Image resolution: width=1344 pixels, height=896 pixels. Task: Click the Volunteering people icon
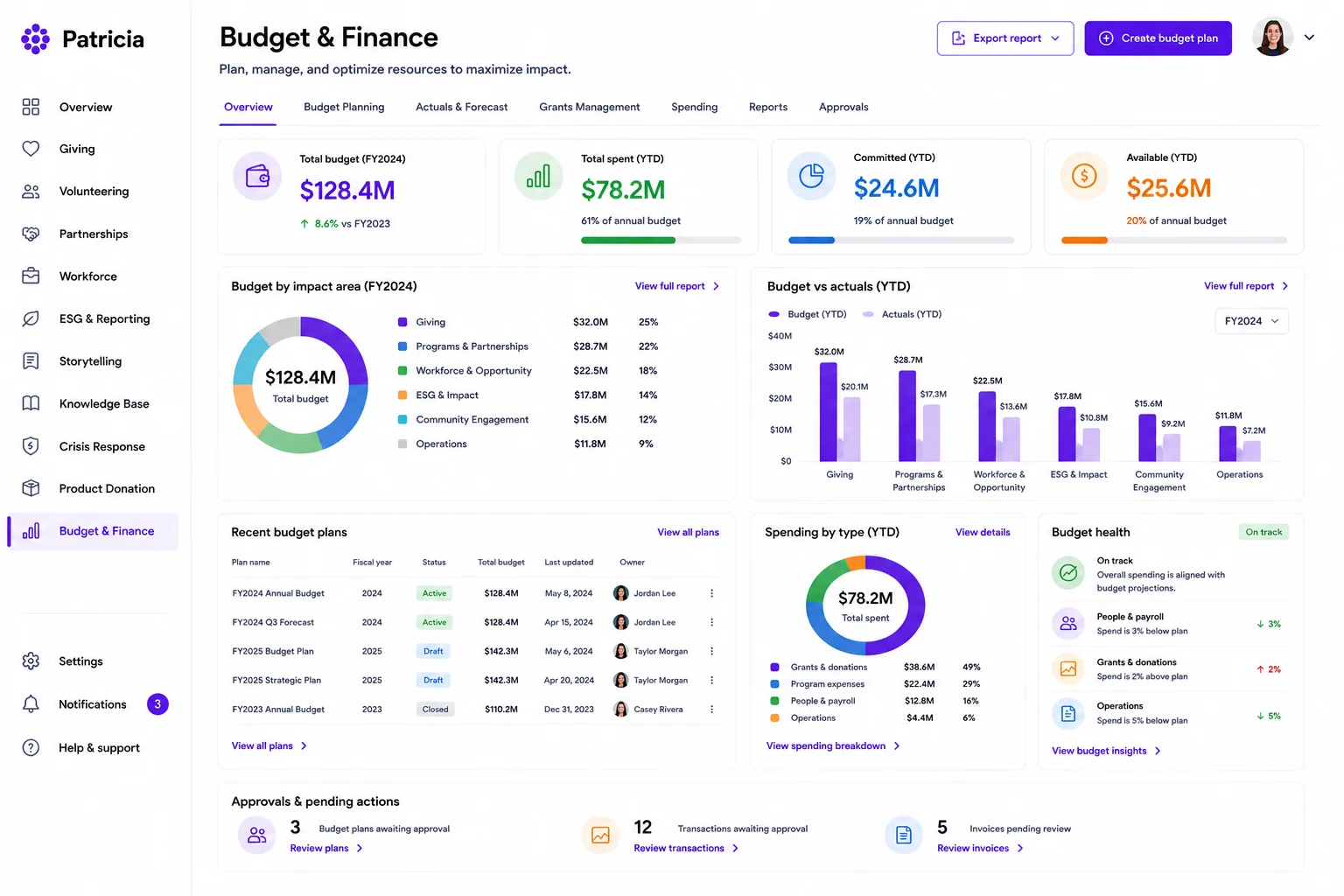[x=31, y=192]
